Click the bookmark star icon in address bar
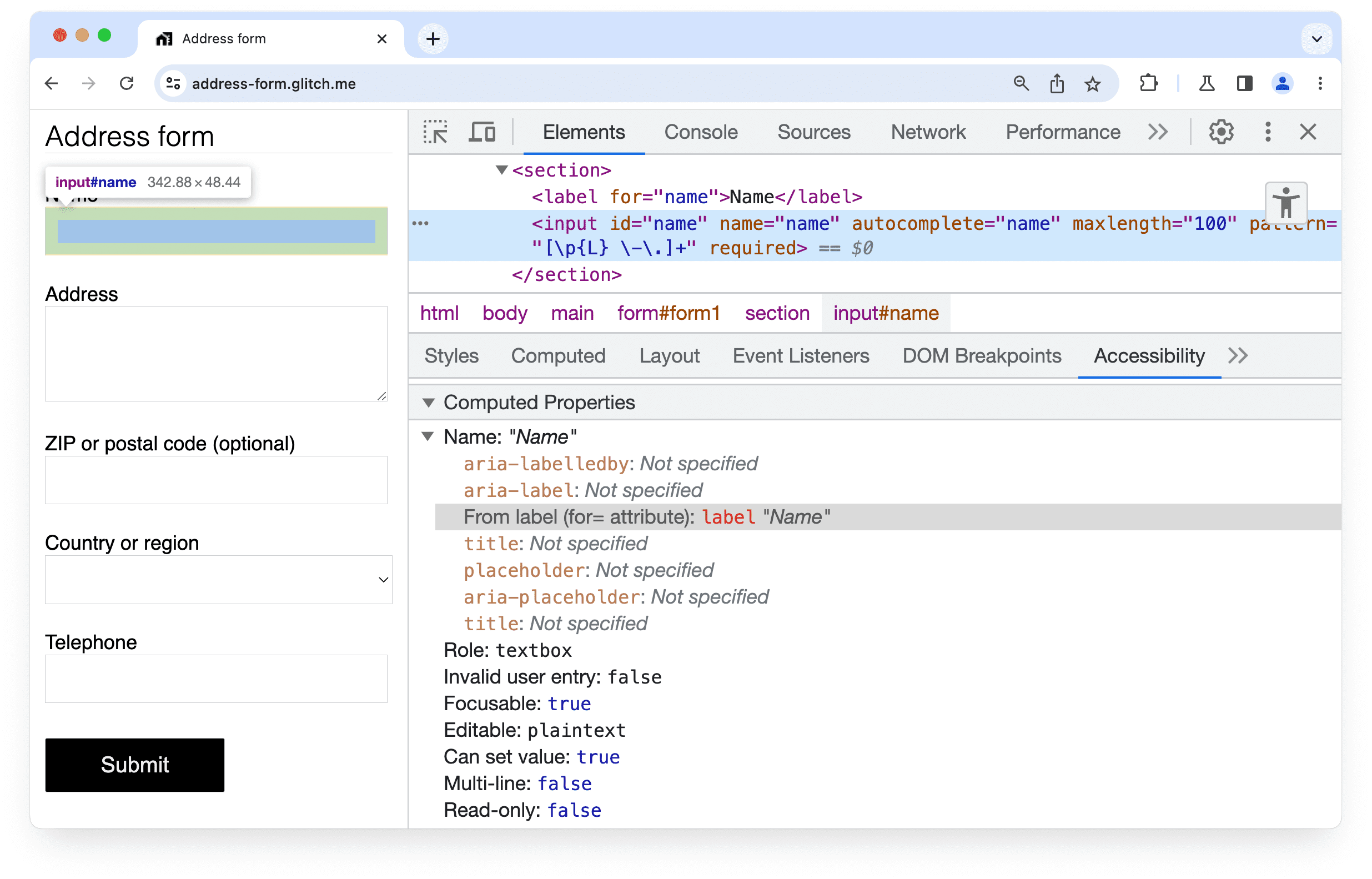 click(1092, 84)
